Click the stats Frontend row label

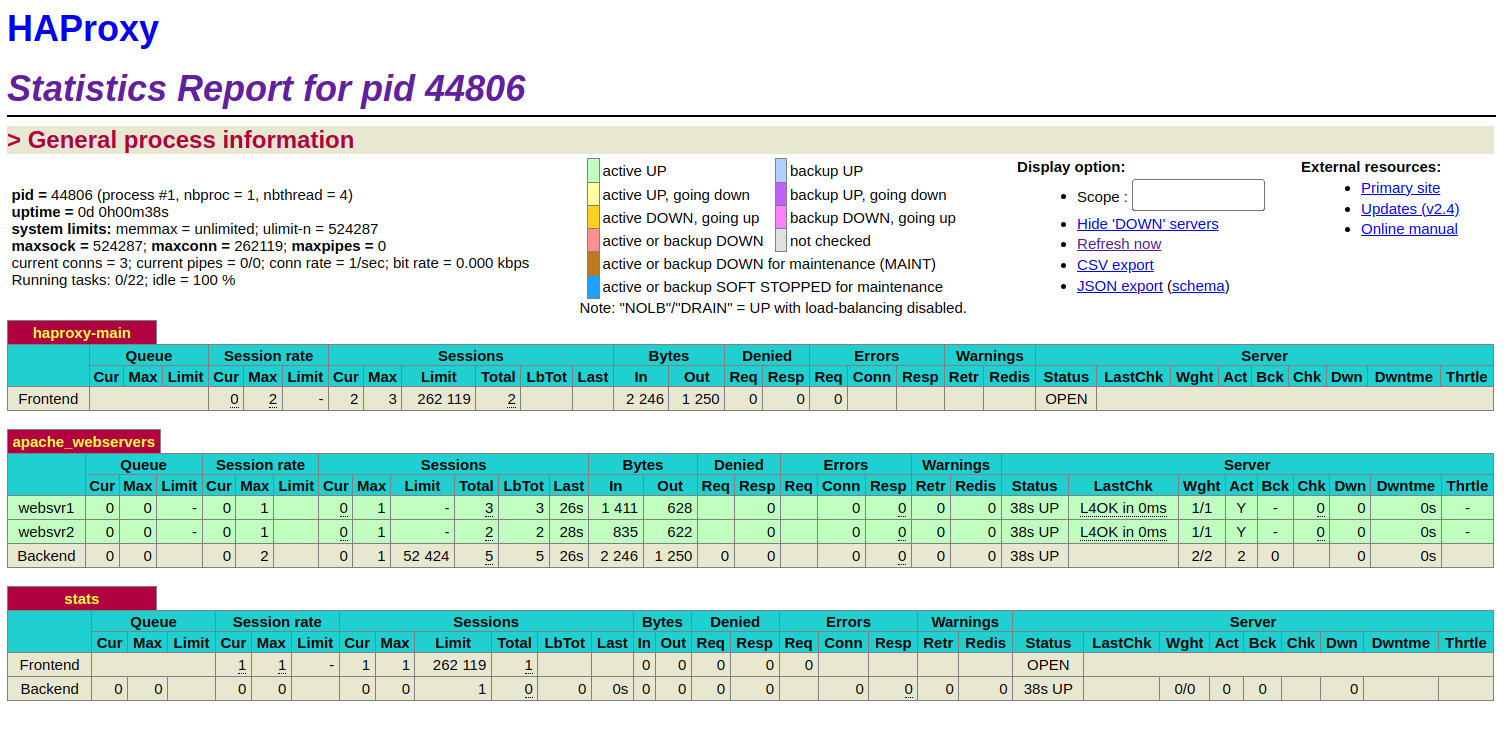[49, 665]
